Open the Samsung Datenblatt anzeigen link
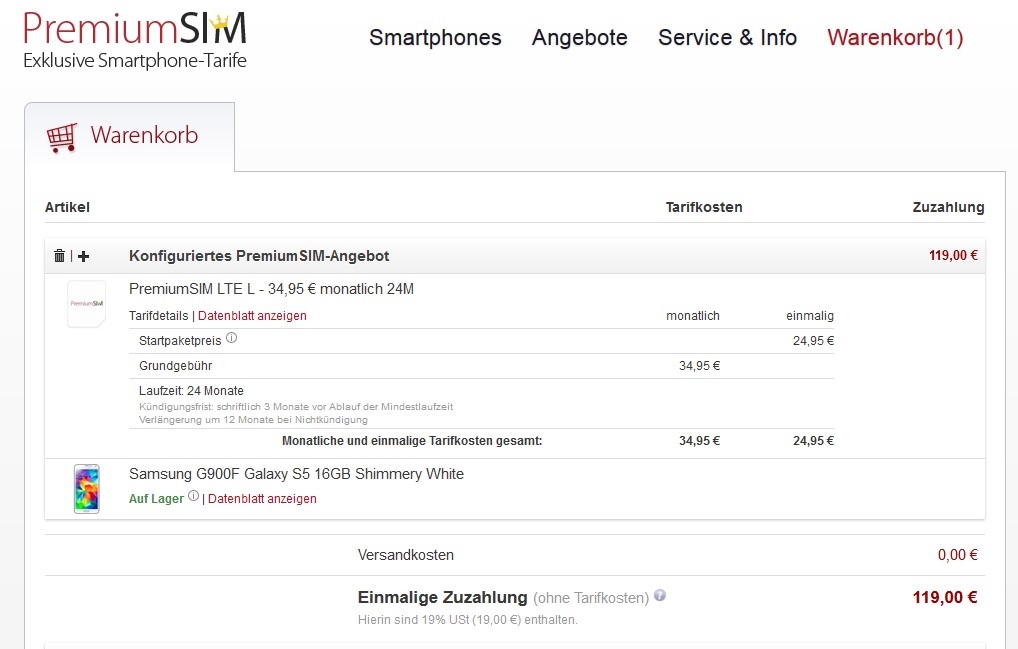This screenshot has width=1018, height=649. point(262,499)
